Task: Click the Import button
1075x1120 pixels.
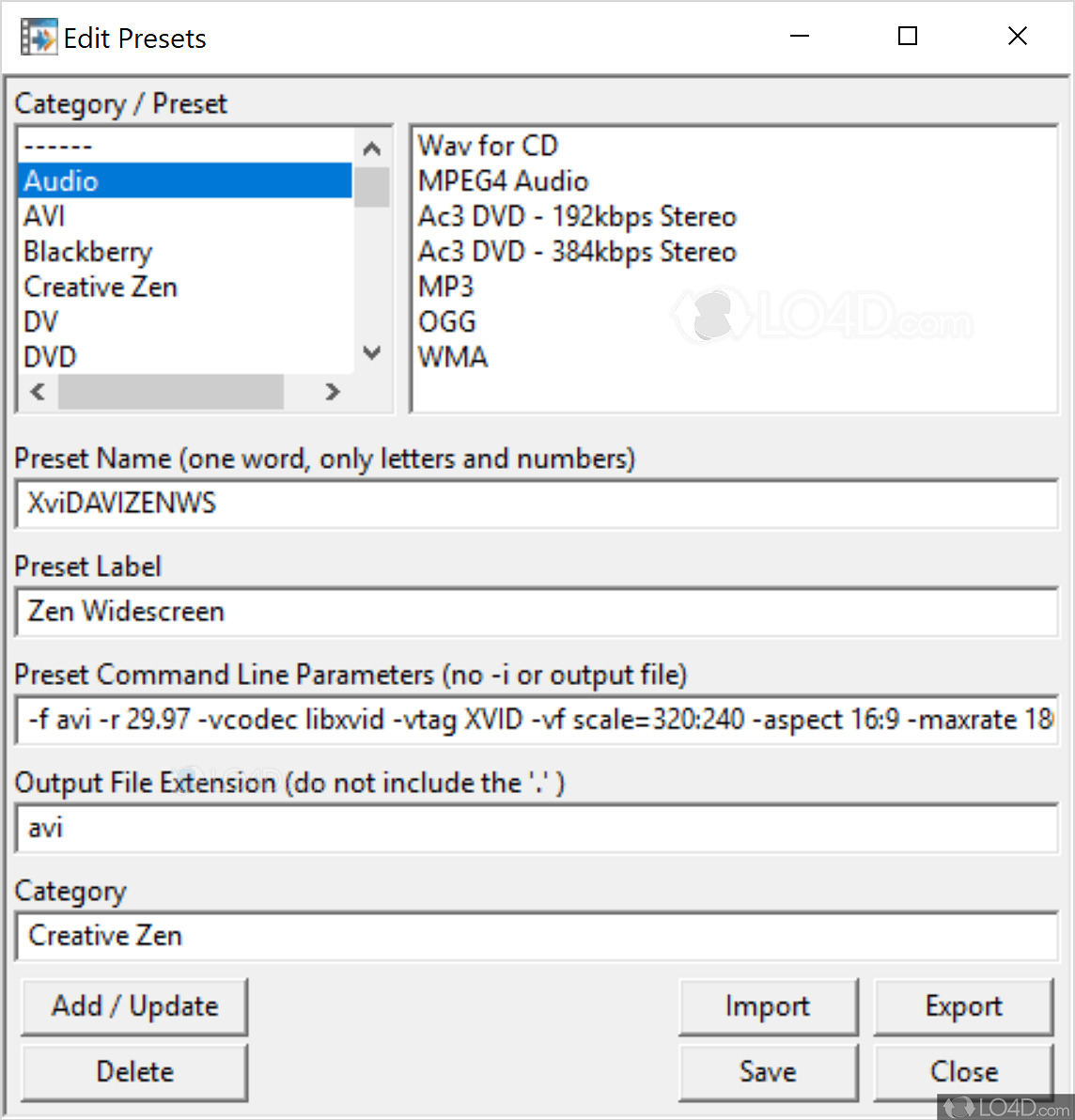Action: tap(768, 1006)
